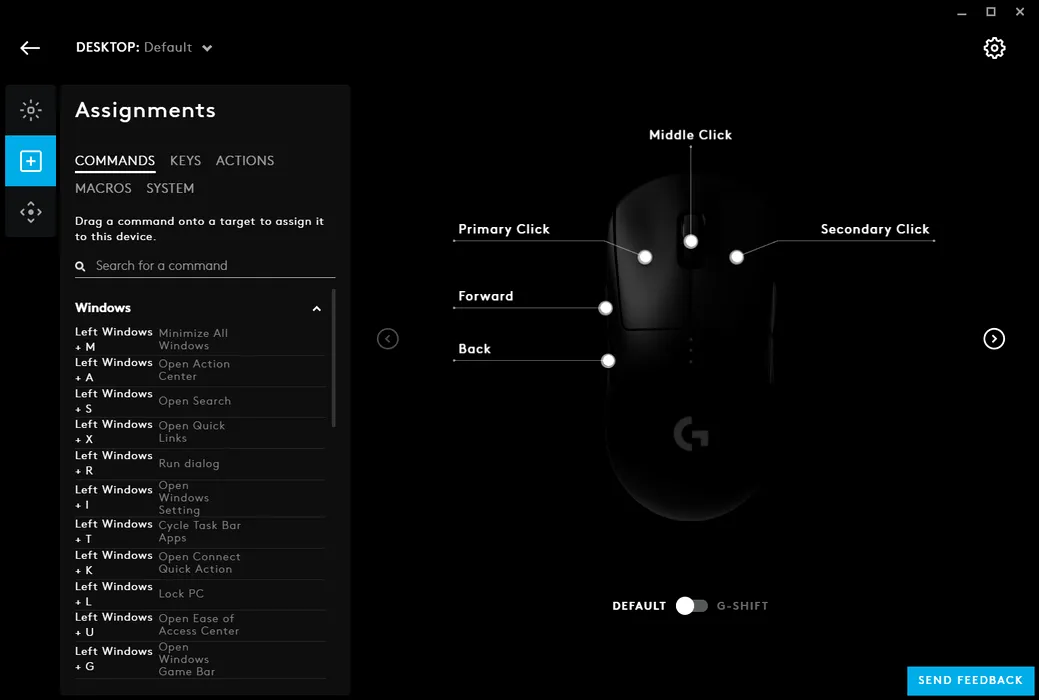Click the SEND FEEDBACK button
1039x700 pixels.
point(970,680)
